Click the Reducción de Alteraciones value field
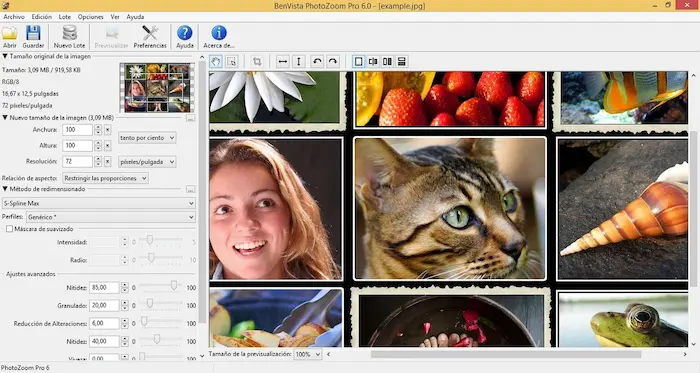Screen dimensions: 700x373 [104, 323]
